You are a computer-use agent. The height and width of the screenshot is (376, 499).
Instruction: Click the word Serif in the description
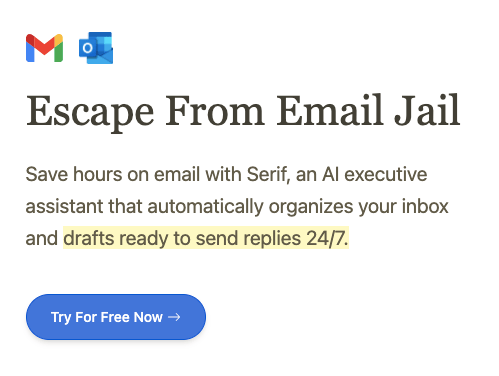point(267,174)
